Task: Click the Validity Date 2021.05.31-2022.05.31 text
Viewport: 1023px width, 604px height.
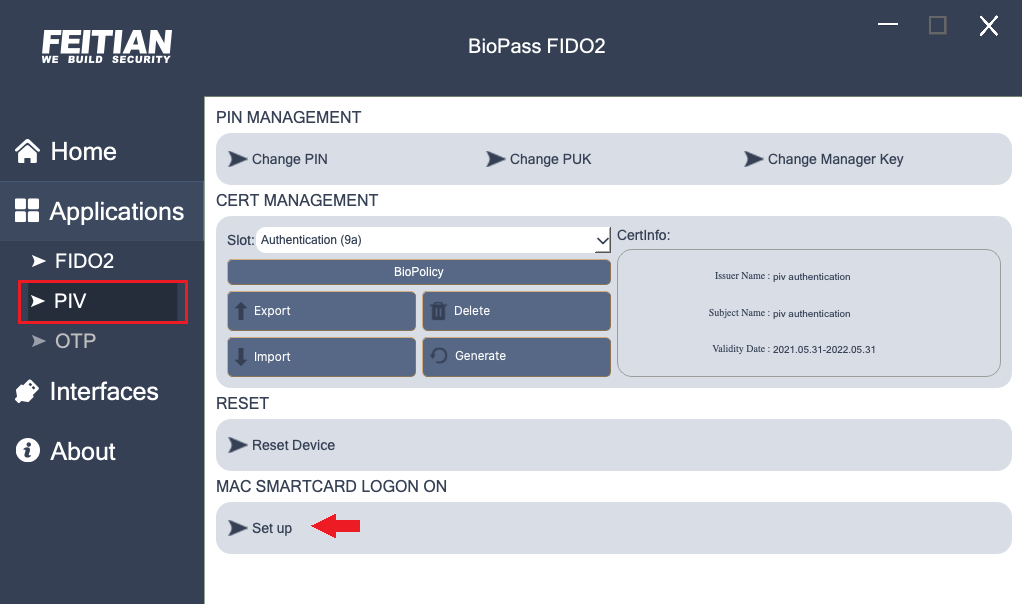Action: (824, 350)
